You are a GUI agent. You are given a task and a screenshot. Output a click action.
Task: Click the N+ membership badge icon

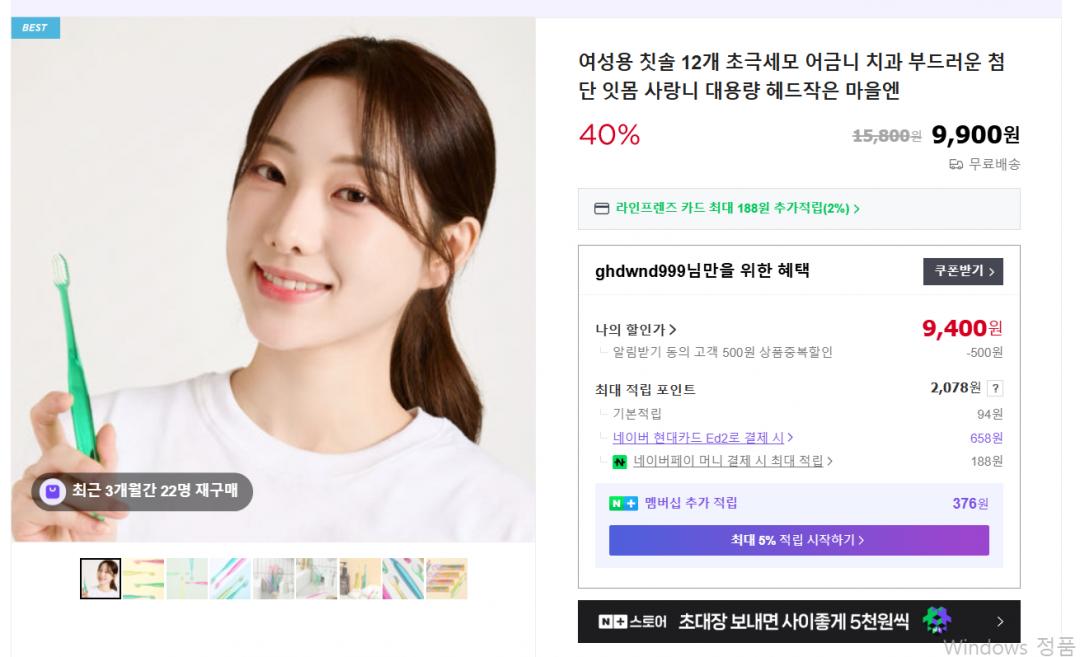point(623,503)
